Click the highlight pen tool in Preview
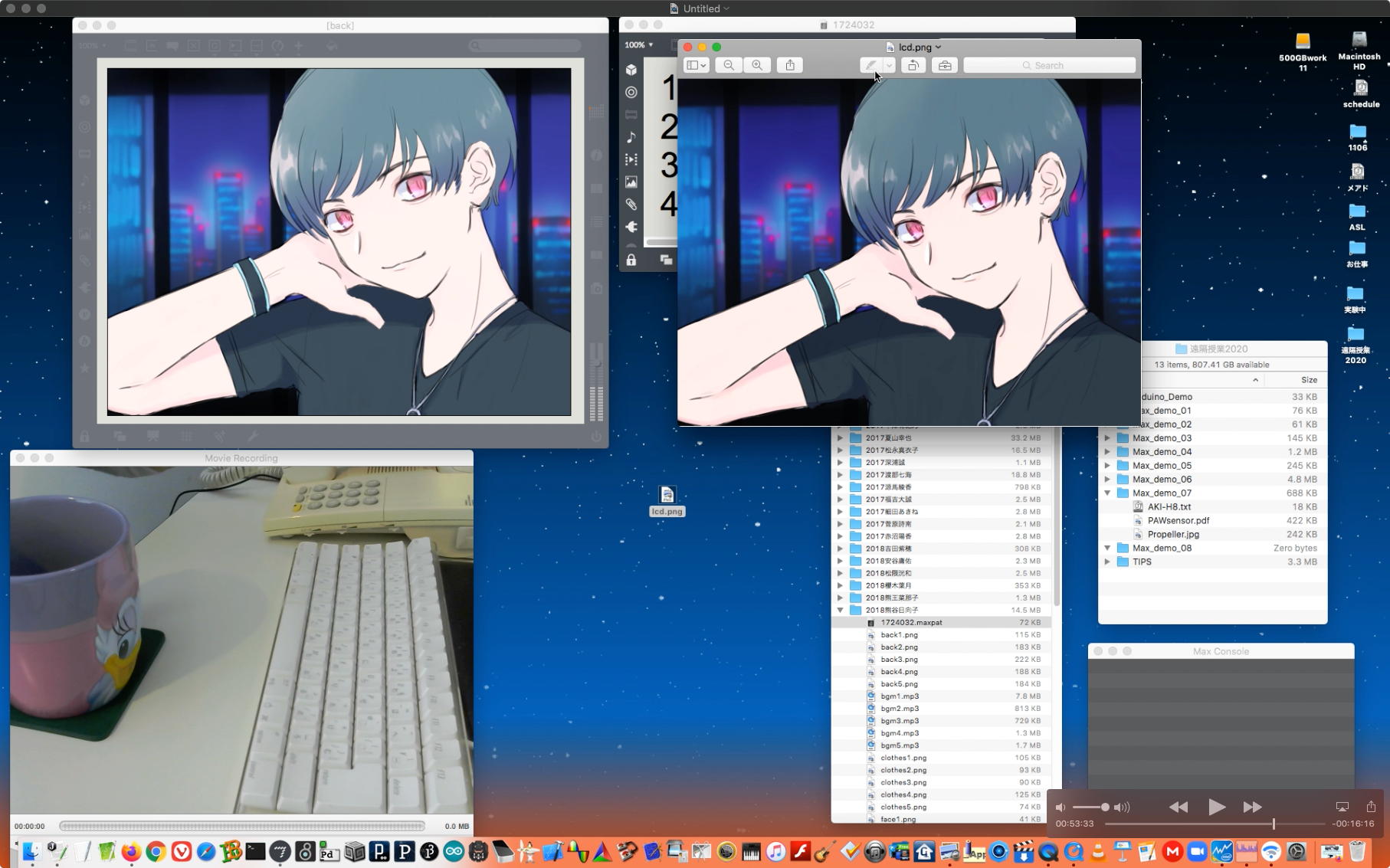 pyautogui.click(x=871, y=65)
